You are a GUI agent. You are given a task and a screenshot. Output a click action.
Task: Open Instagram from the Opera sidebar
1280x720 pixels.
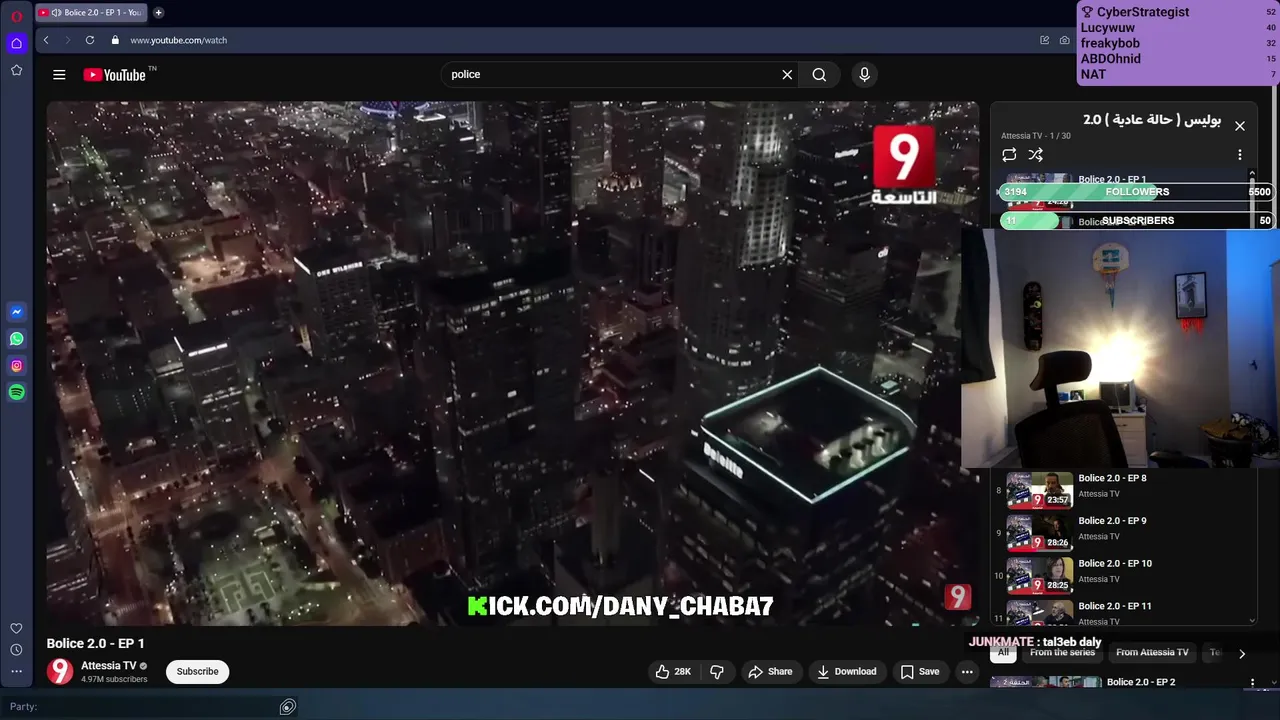(x=16, y=366)
